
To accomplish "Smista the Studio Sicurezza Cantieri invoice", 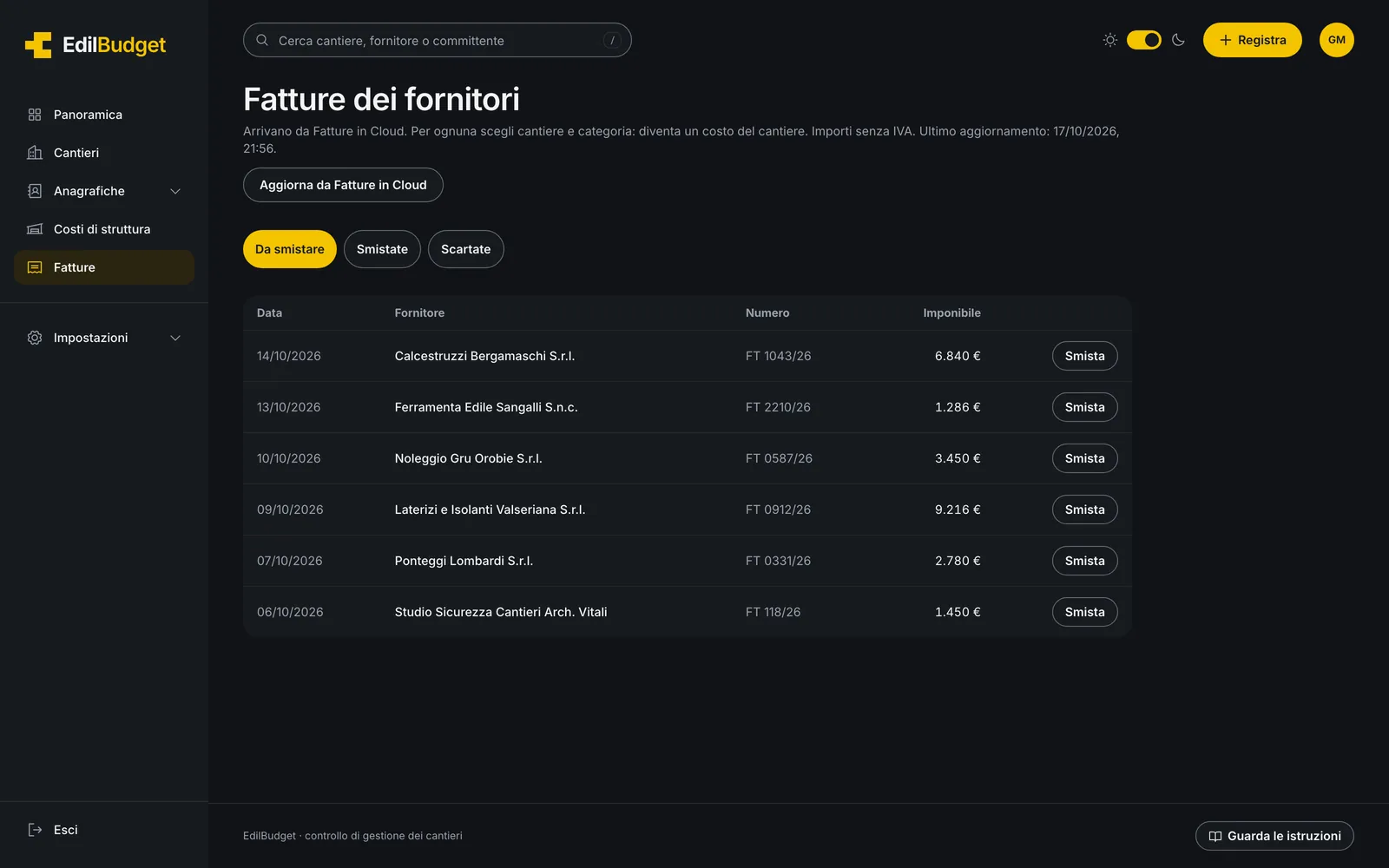I will [1085, 612].
